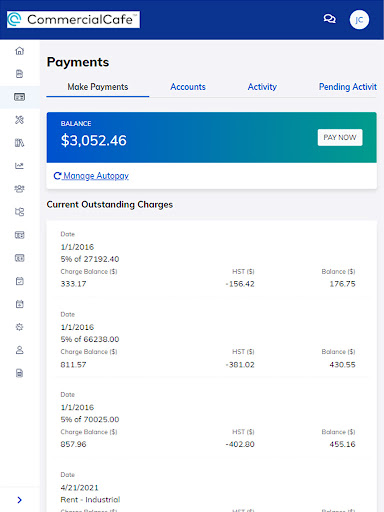The image size is (384, 512).
Task: Expand the sidebar using the chevron arrow
Action: [20, 500]
